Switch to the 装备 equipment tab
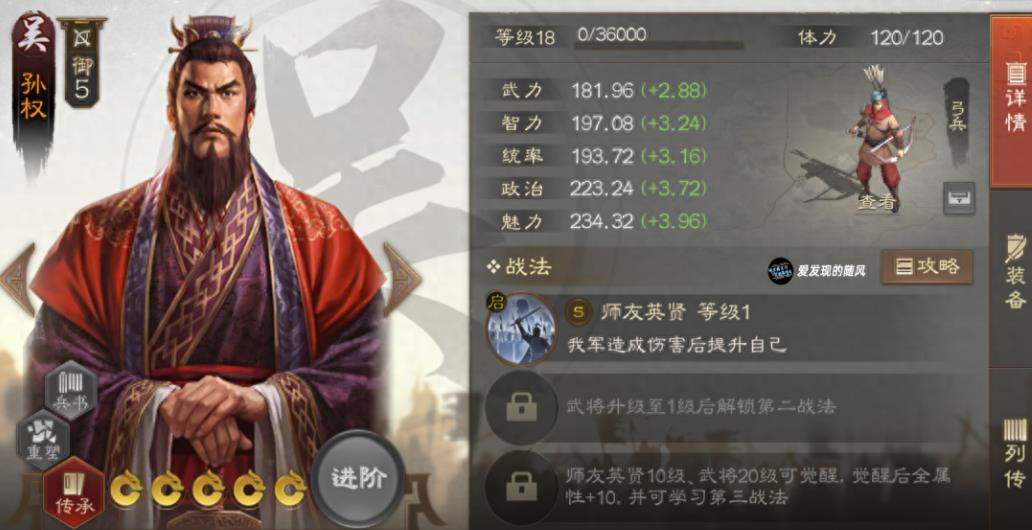 coord(1014,270)
